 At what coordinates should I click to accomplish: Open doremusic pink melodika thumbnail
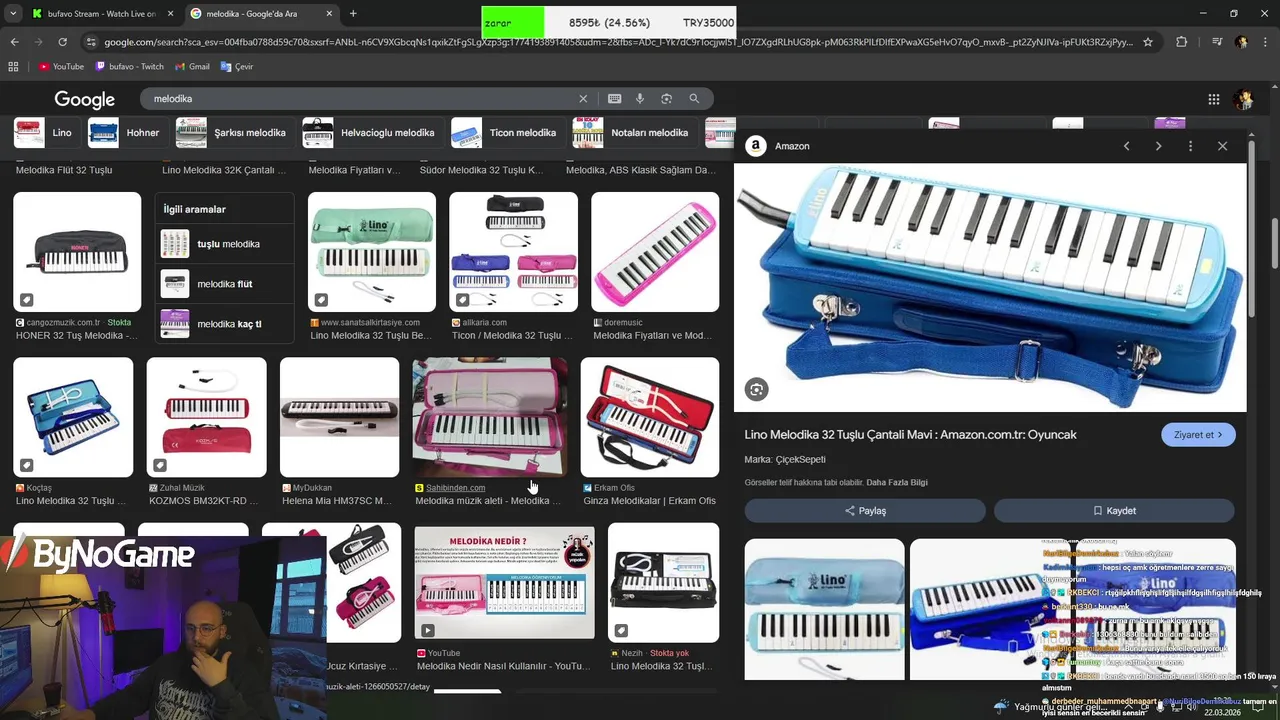click(655, 252)
